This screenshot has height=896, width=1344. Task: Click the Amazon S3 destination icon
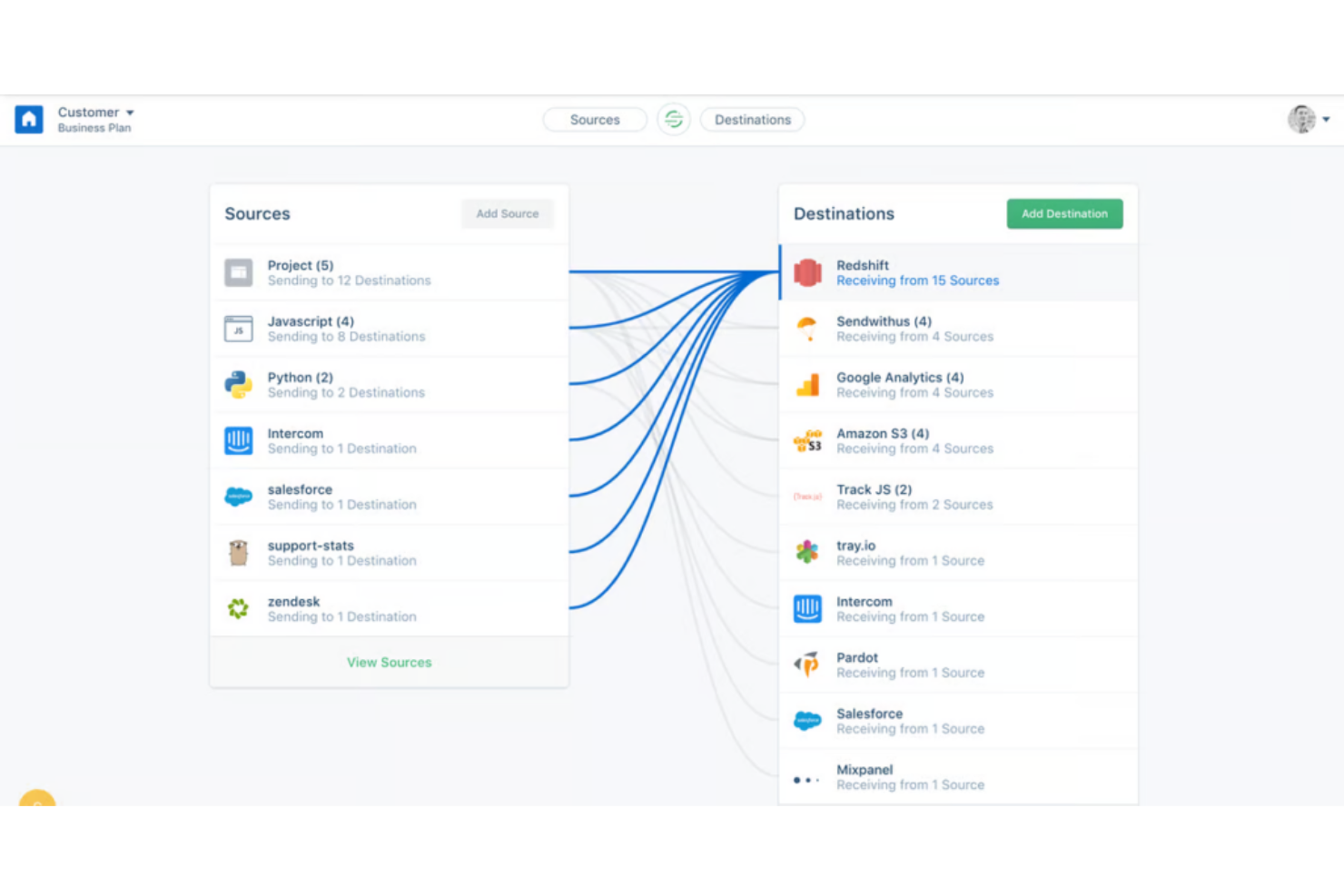pos(807,440)
